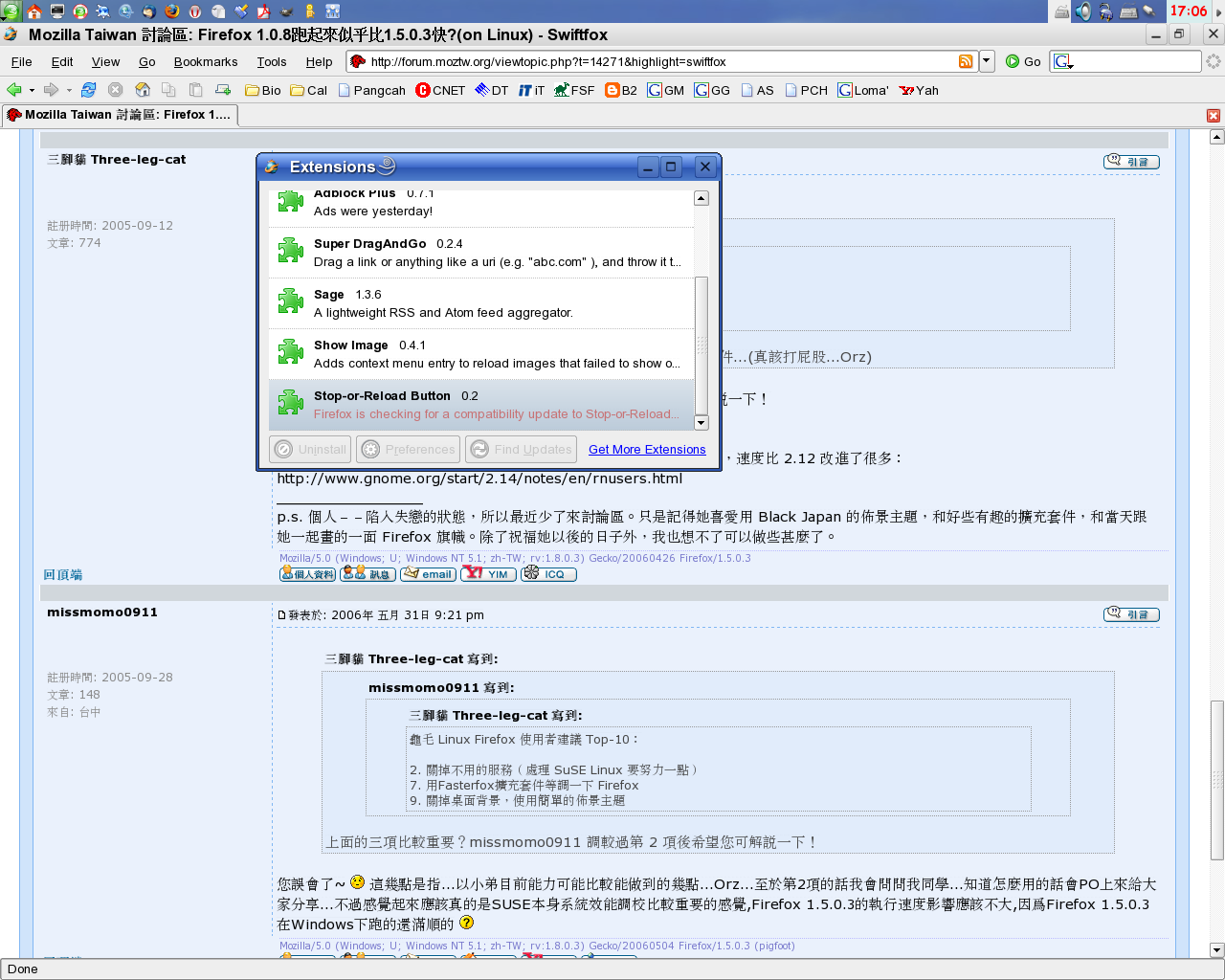Click the Extensions list scrollbar thumb
Screen dimensions: 1225x980
701,345
